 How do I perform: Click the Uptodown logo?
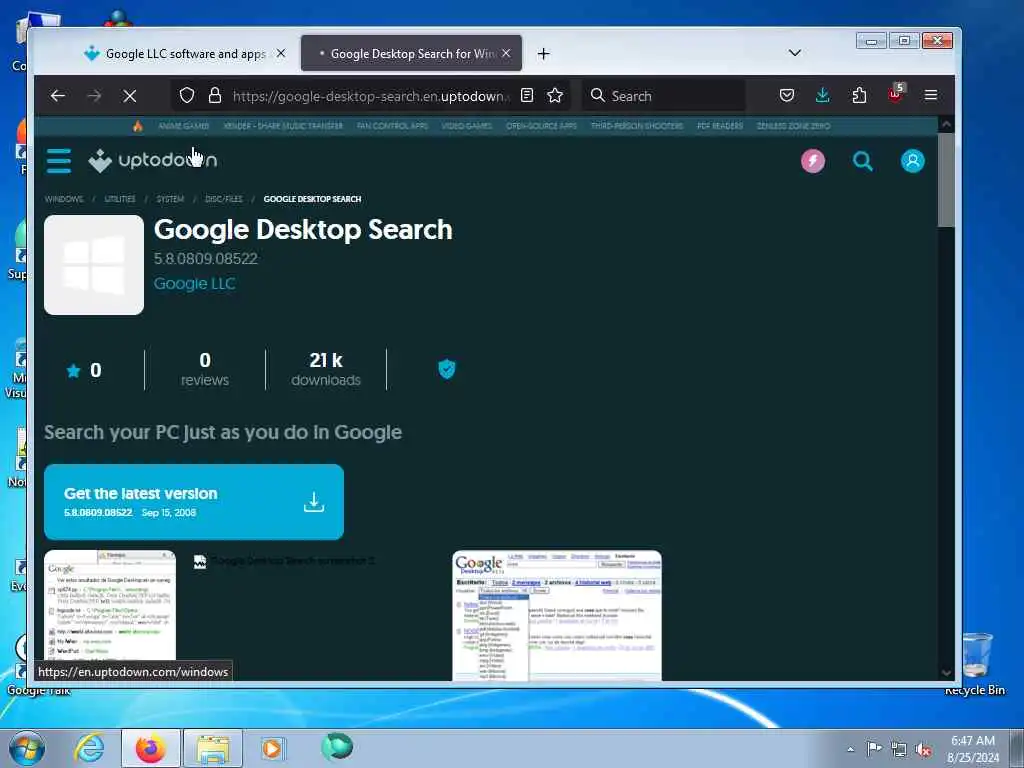pos(152,161)
